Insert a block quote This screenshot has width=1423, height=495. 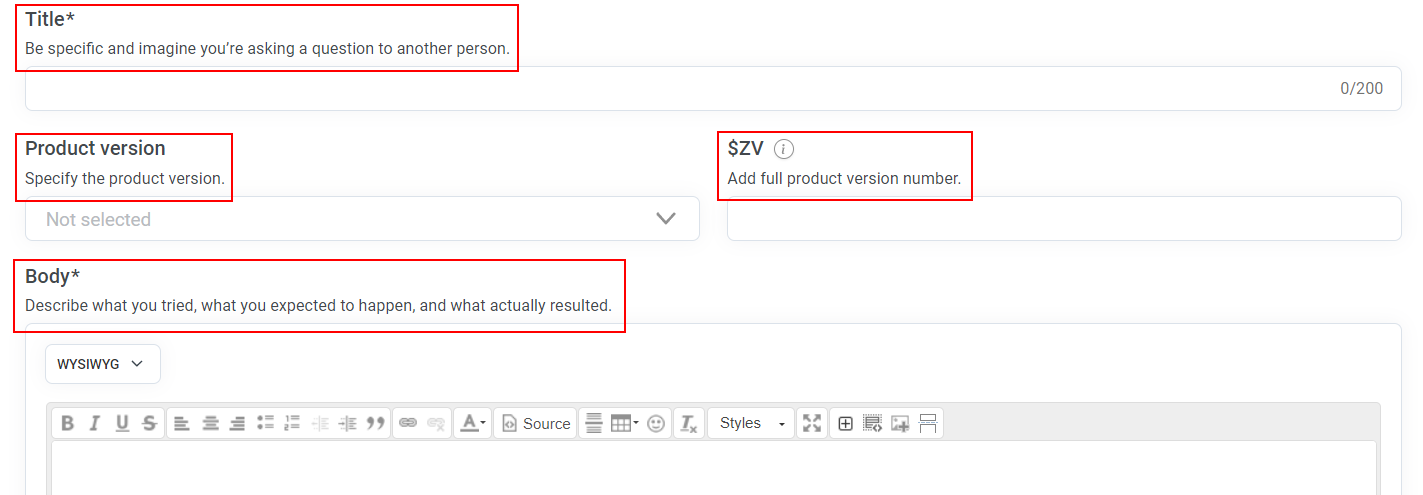pyautogui.click(x=376, y=424)
